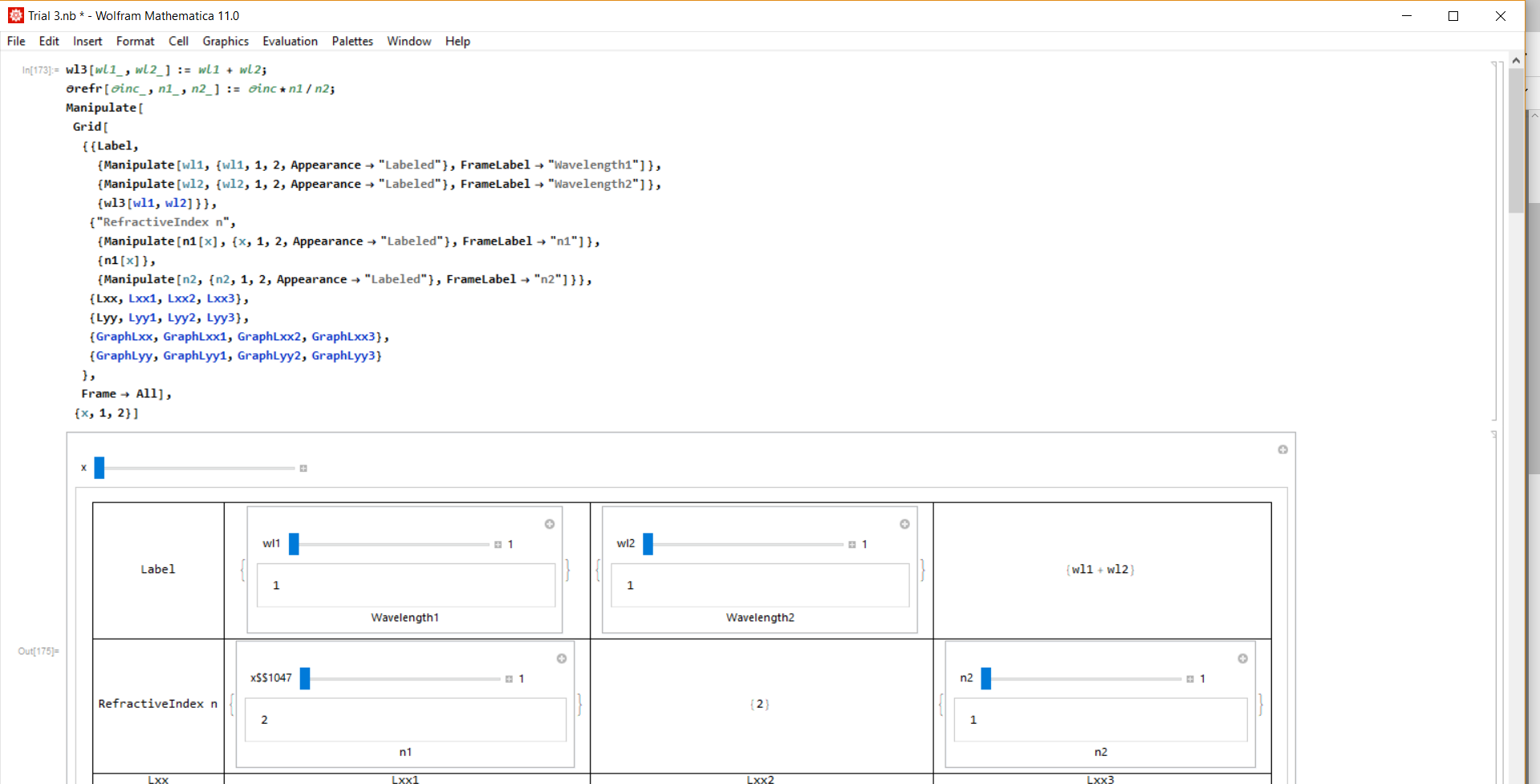Open the Insert menu
The image size is (1540, 784).
(x=87, y=41)
